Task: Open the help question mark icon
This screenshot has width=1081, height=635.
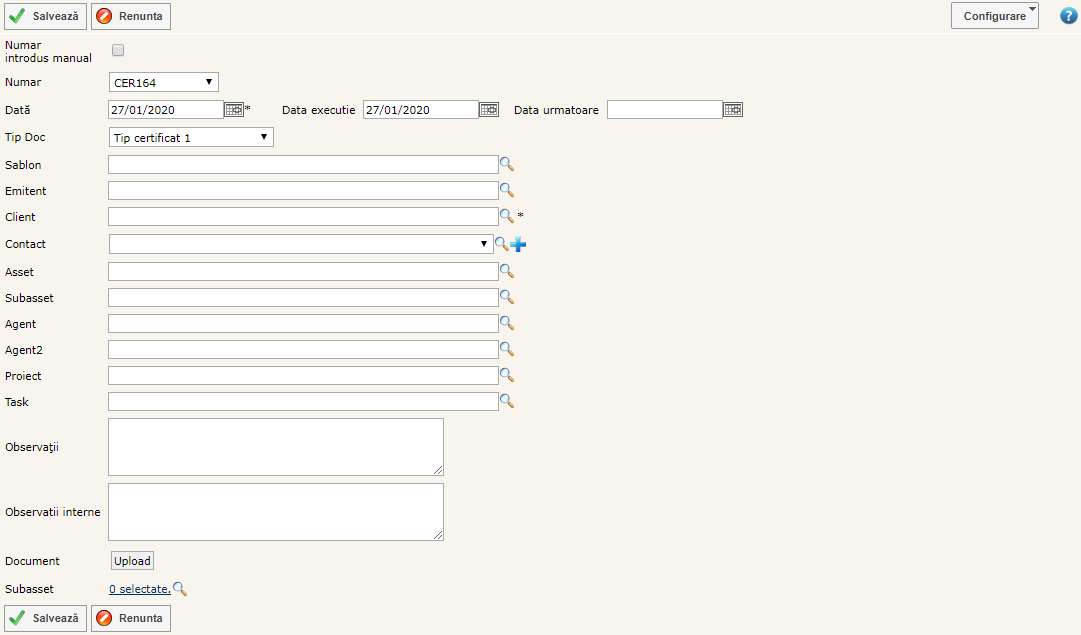Action: [x=1068, y=16]
